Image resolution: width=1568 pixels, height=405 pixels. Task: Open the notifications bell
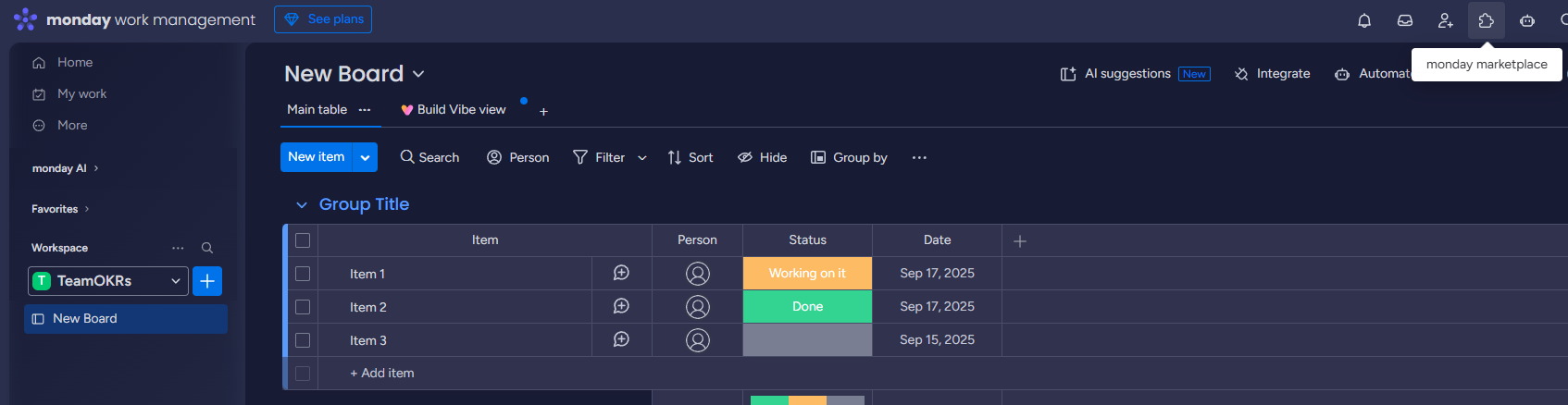tap(1364, 20)
